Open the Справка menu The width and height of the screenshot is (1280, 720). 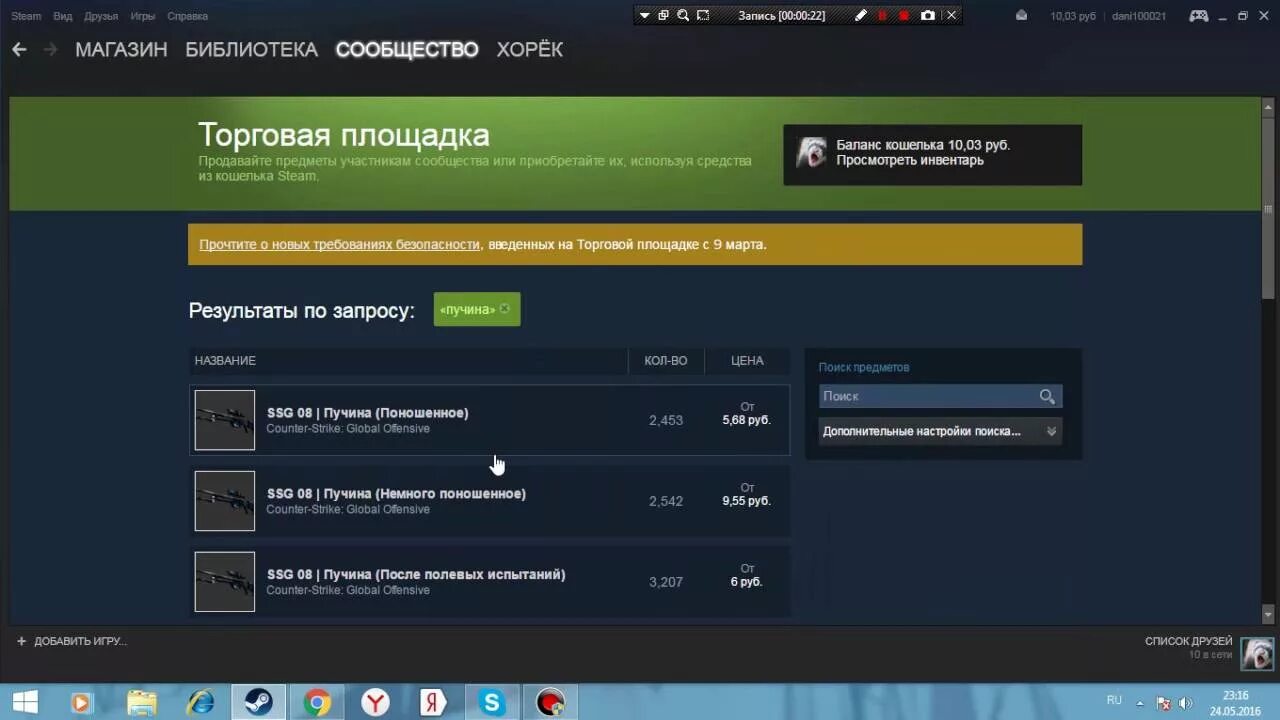pos(187,16)
